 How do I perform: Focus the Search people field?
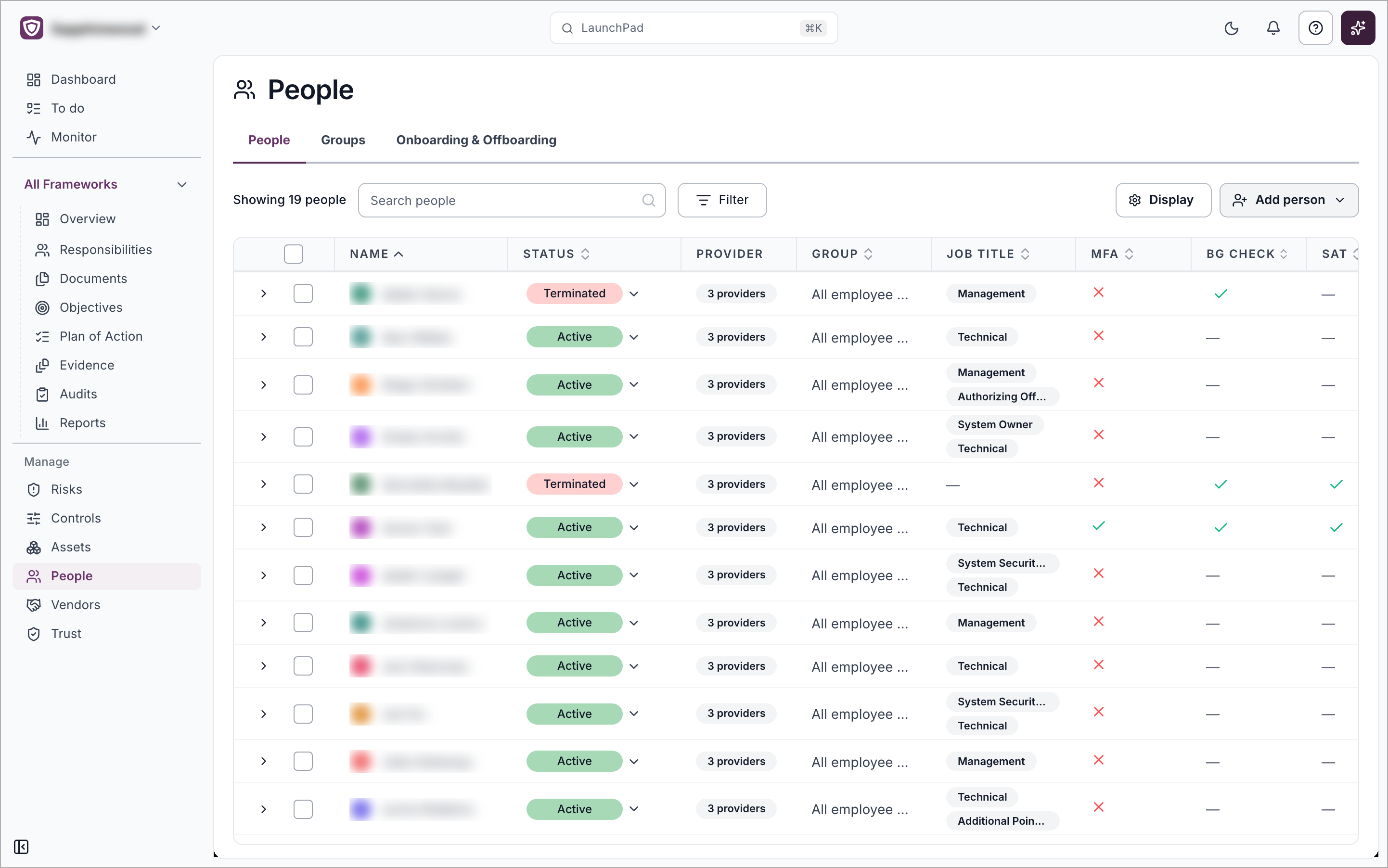pyautogui.click(x=512, y=200)
